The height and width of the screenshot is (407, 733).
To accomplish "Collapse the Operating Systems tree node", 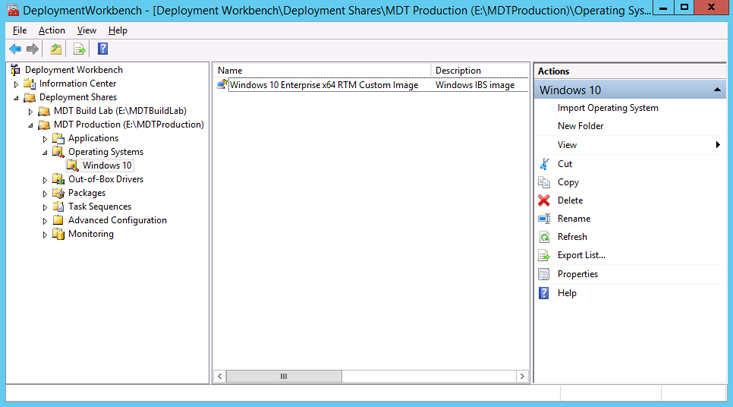I will (45, 153).
